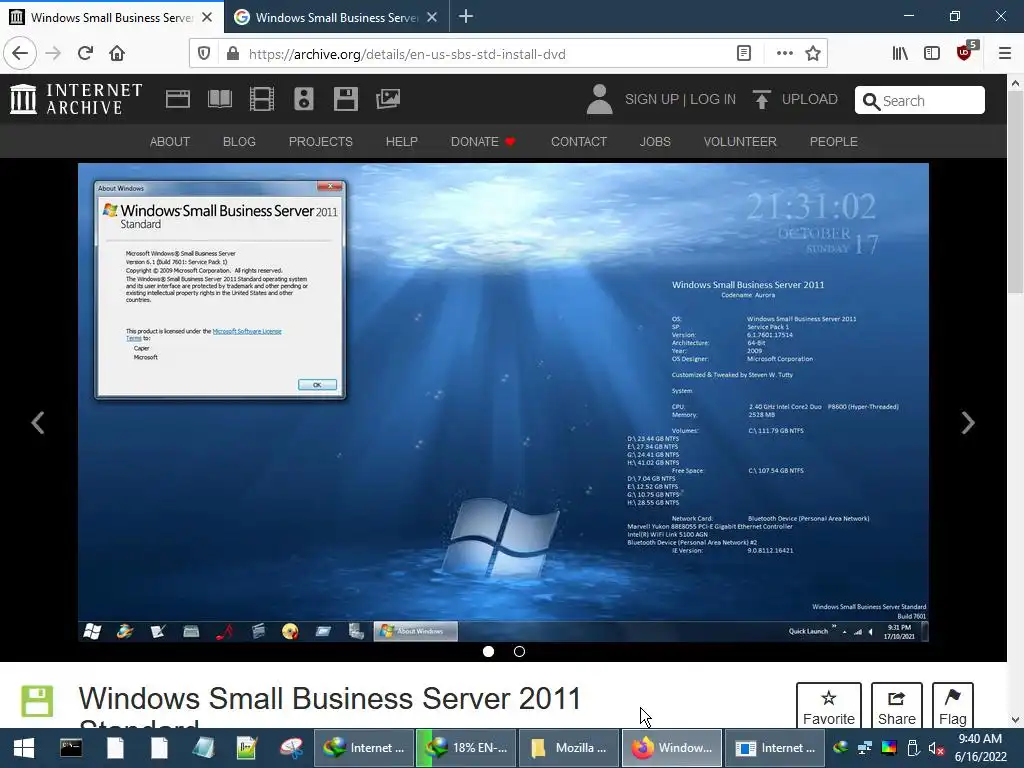This screenshot has width=1024, height=768.
Task: Open a new browser tab
Action: coord(466,16)
